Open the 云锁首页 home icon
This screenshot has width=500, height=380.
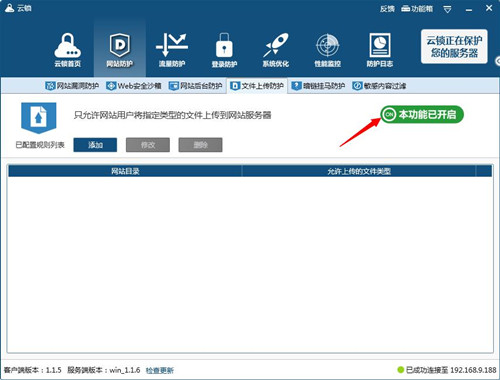point(68,49)
